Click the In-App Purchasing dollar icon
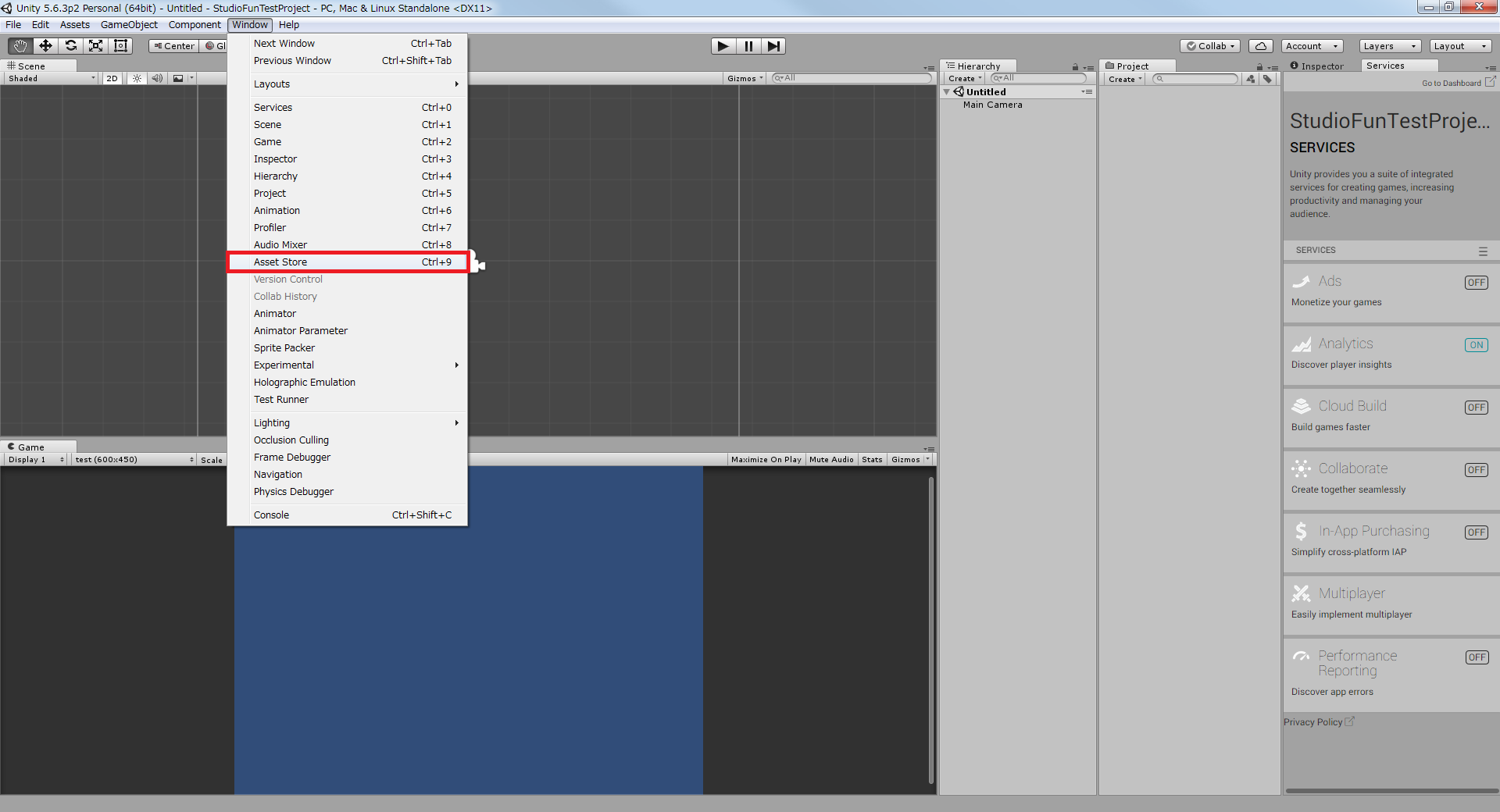 click(x=1301, y=531)
